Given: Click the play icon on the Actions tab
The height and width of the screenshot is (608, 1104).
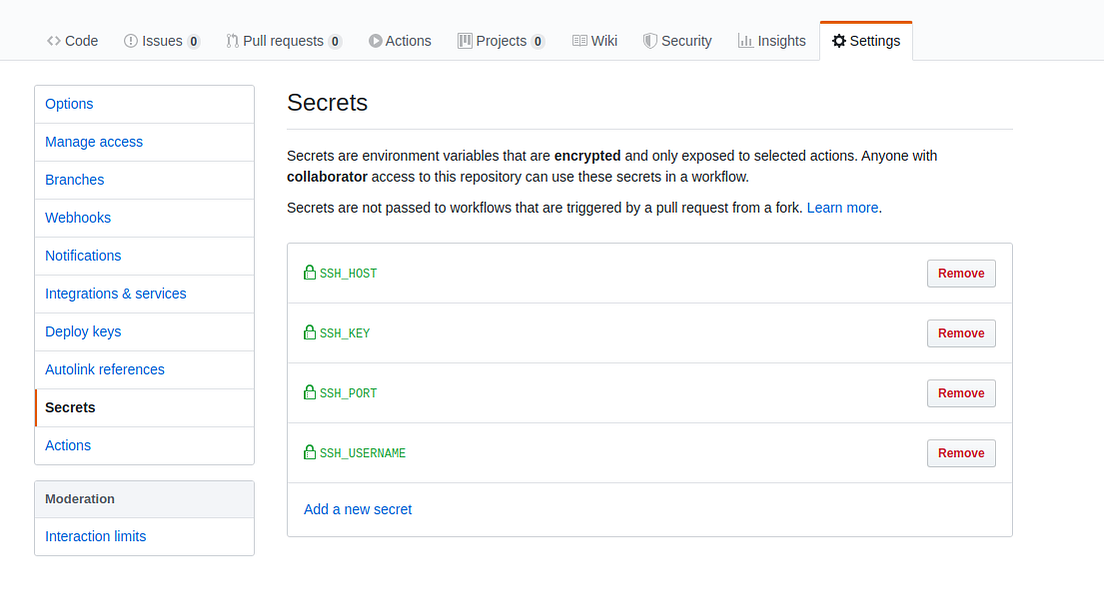Looking at the screenshot, I should coord(373,40).
